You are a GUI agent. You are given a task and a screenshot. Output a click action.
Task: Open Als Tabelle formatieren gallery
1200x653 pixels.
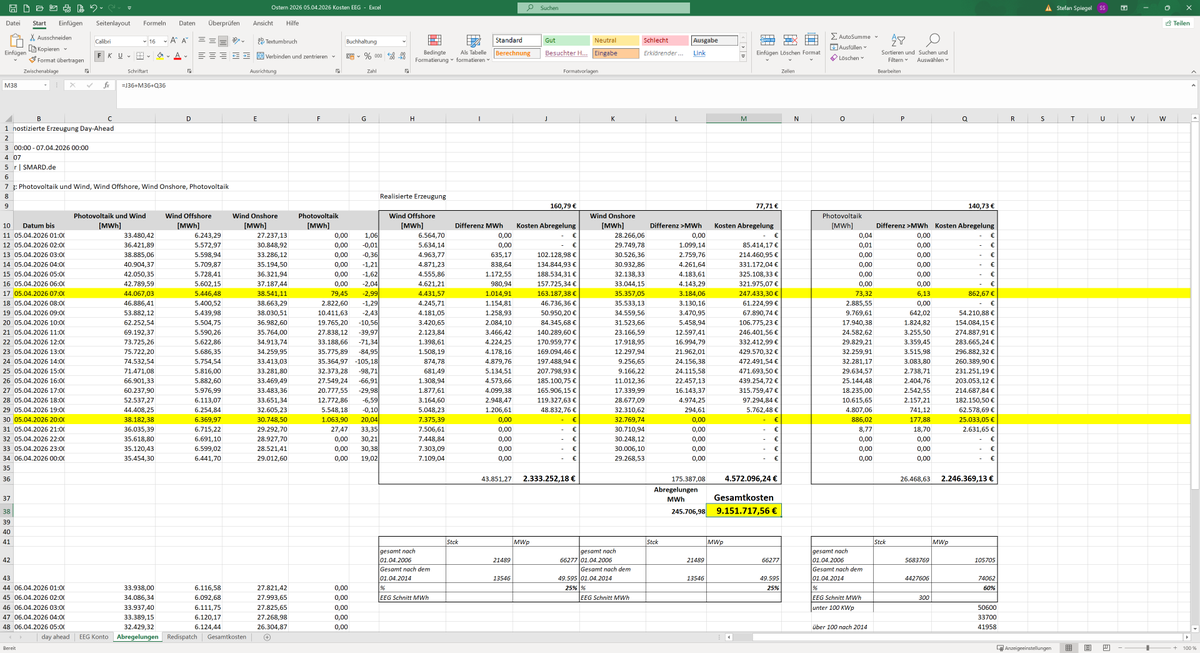click(x=473, y=48)
